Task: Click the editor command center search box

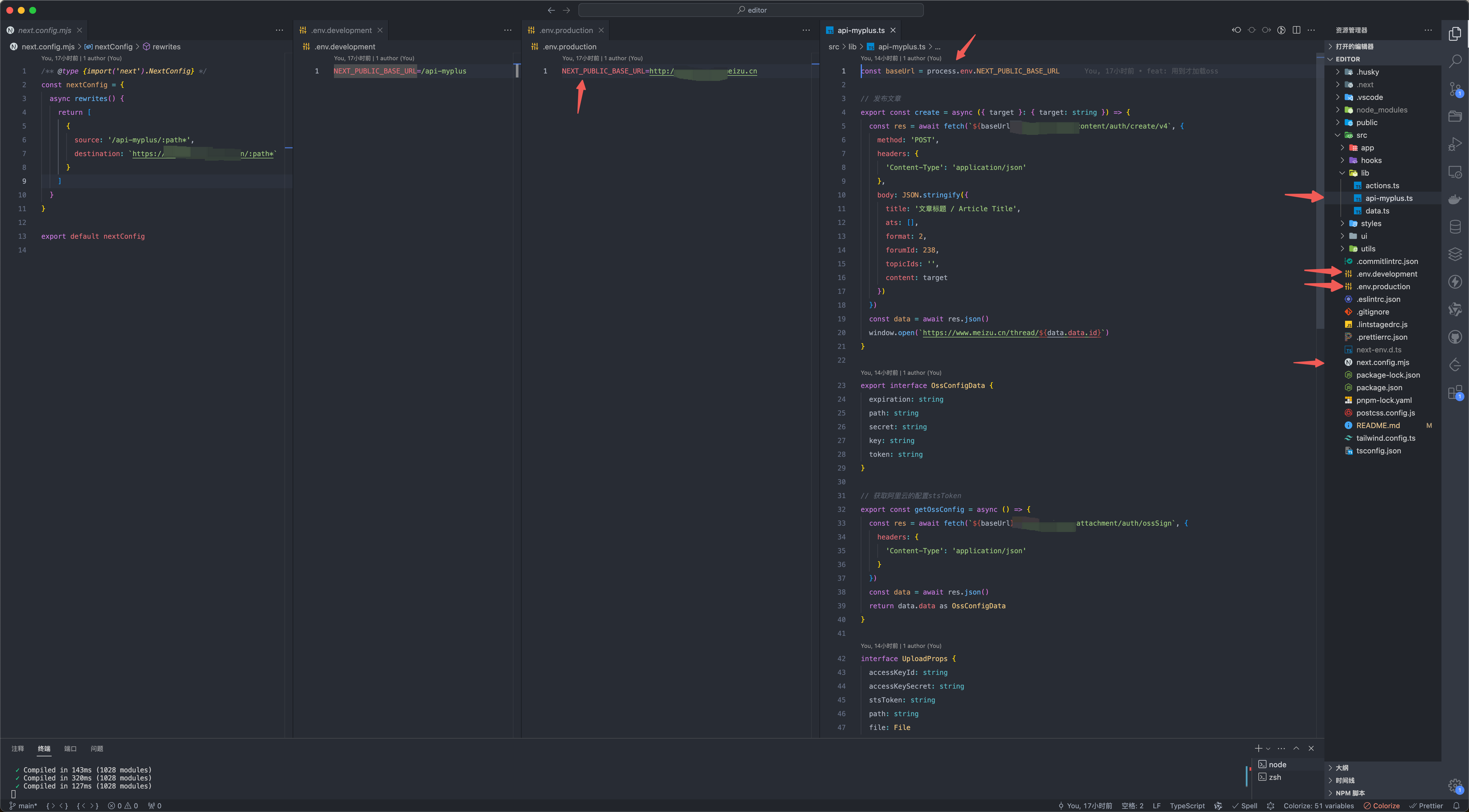Action: (751, 10)
